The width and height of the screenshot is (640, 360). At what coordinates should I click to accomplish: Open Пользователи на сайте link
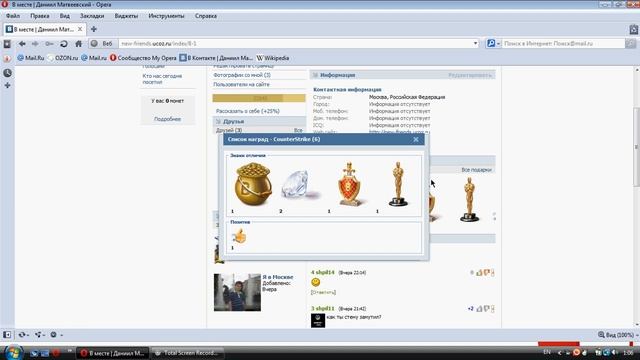[x=241, y=84]
